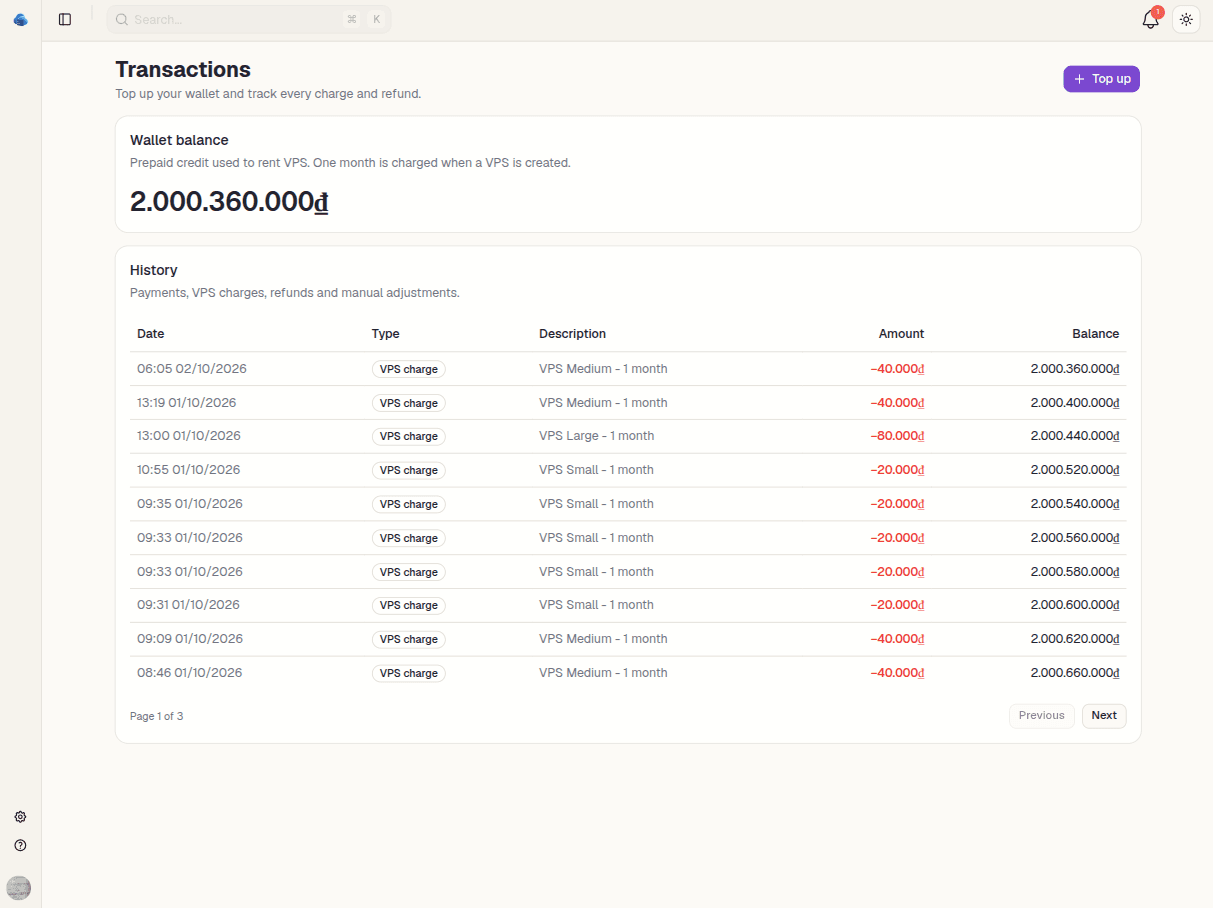Image resolution: width=1213 pixels, height=908 pixels.
Task: Click amount in the 09:31 row
Action: point(897,605)
